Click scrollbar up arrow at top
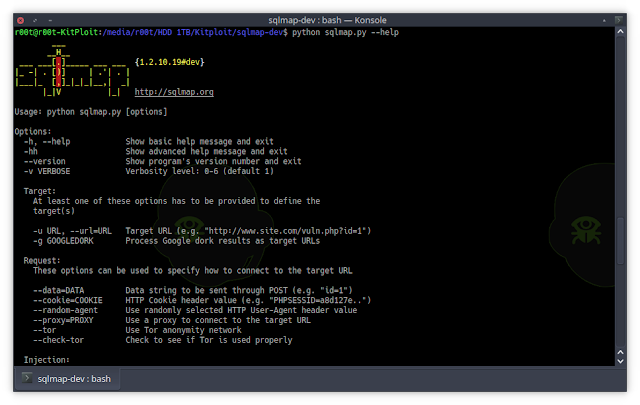The height and width of the screenshot is (405, 640). click(620, 31)
